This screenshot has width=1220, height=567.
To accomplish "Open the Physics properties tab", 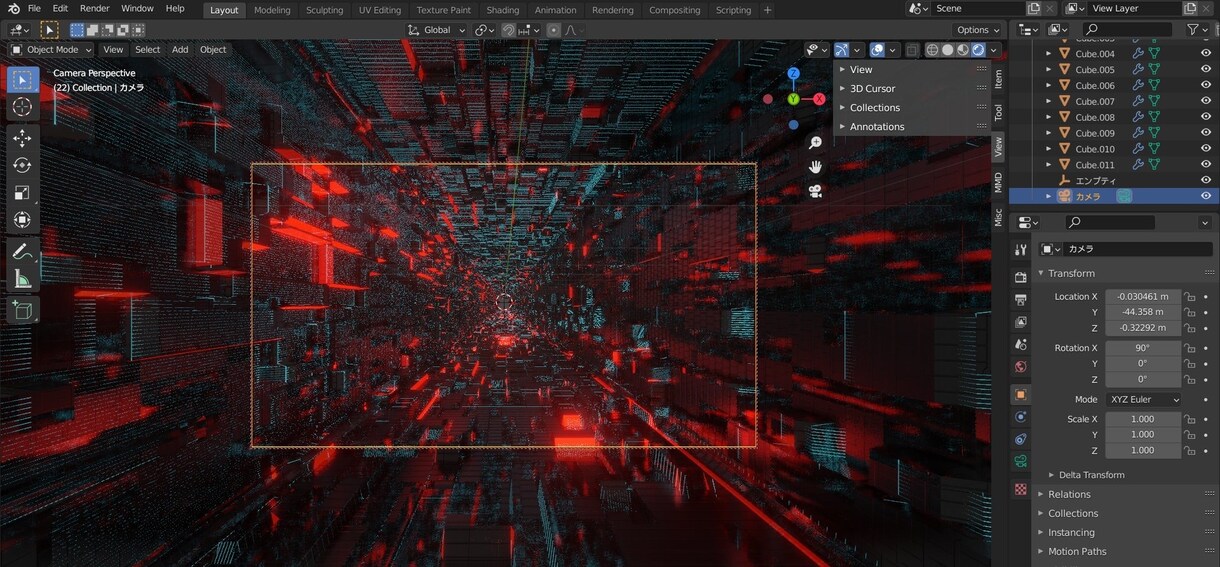I will click(x=1021, y=417).
